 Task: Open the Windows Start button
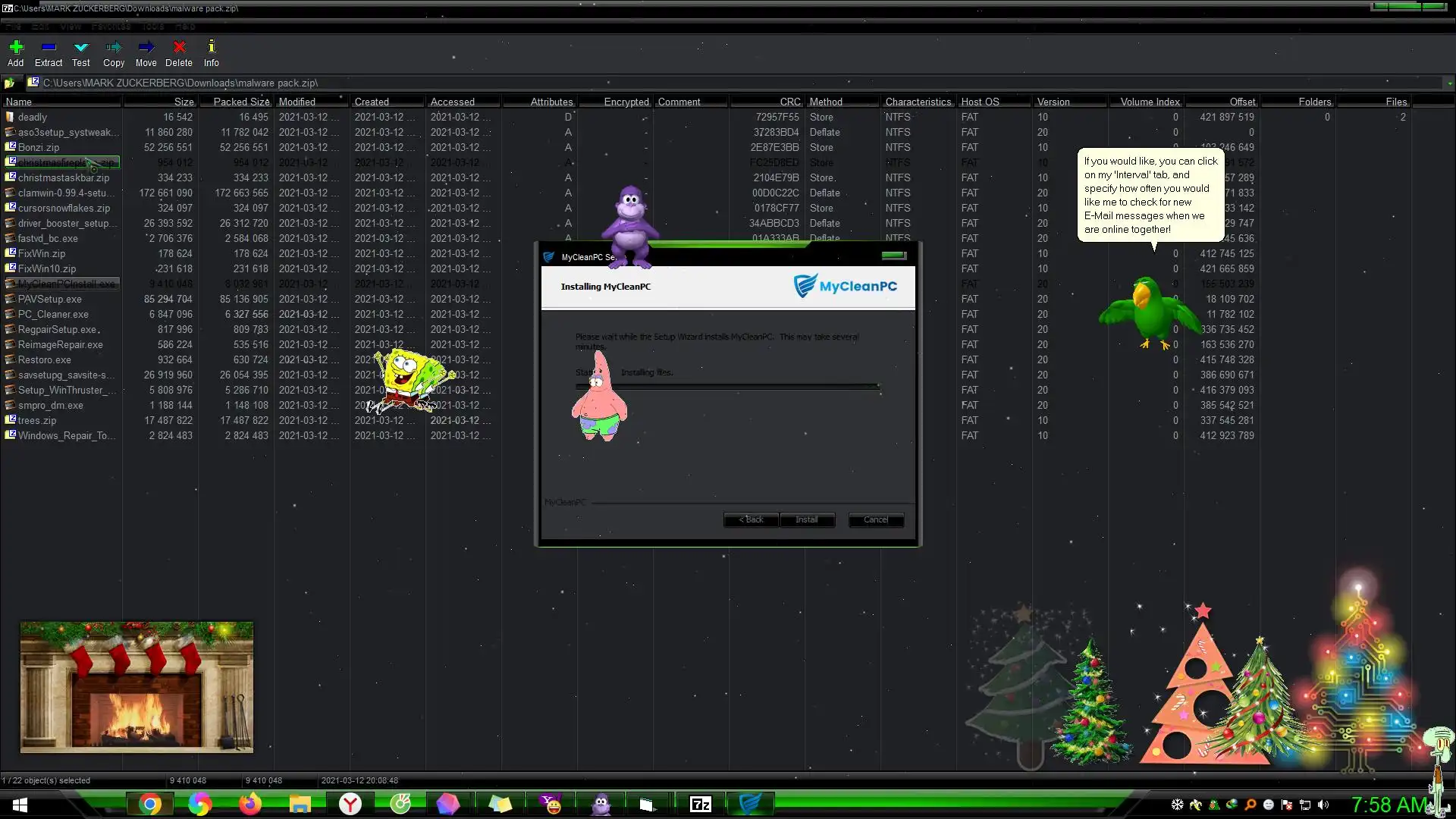click(x=20, y=804)
